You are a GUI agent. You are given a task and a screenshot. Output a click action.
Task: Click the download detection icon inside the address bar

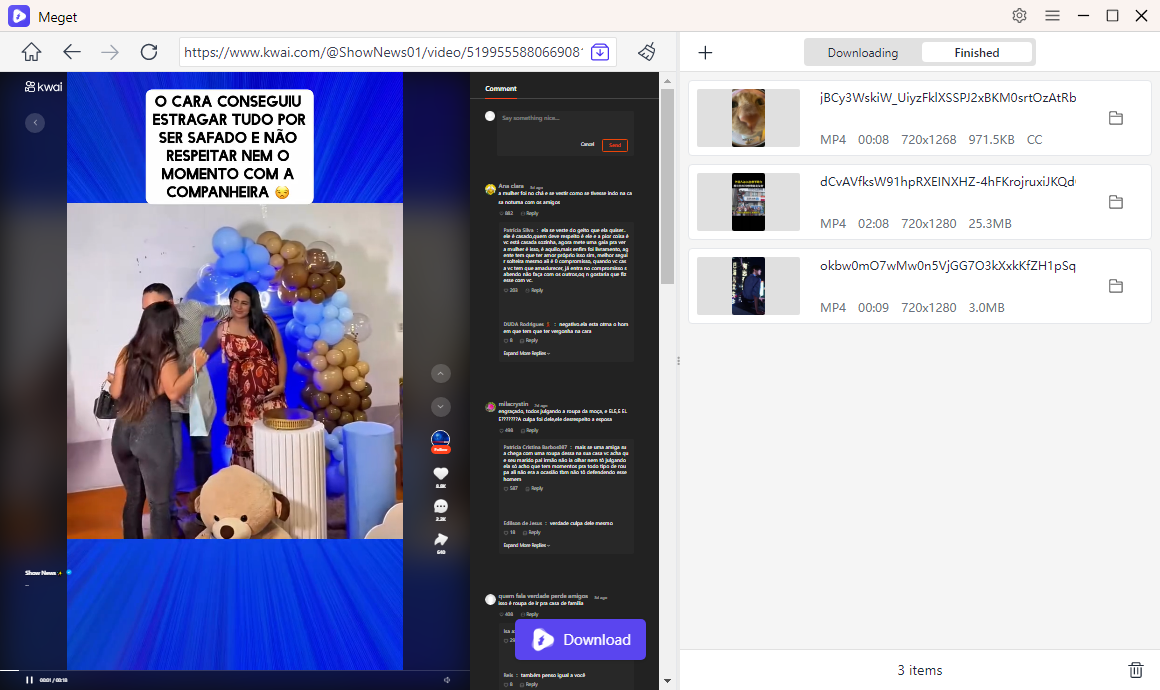point(599,52)
